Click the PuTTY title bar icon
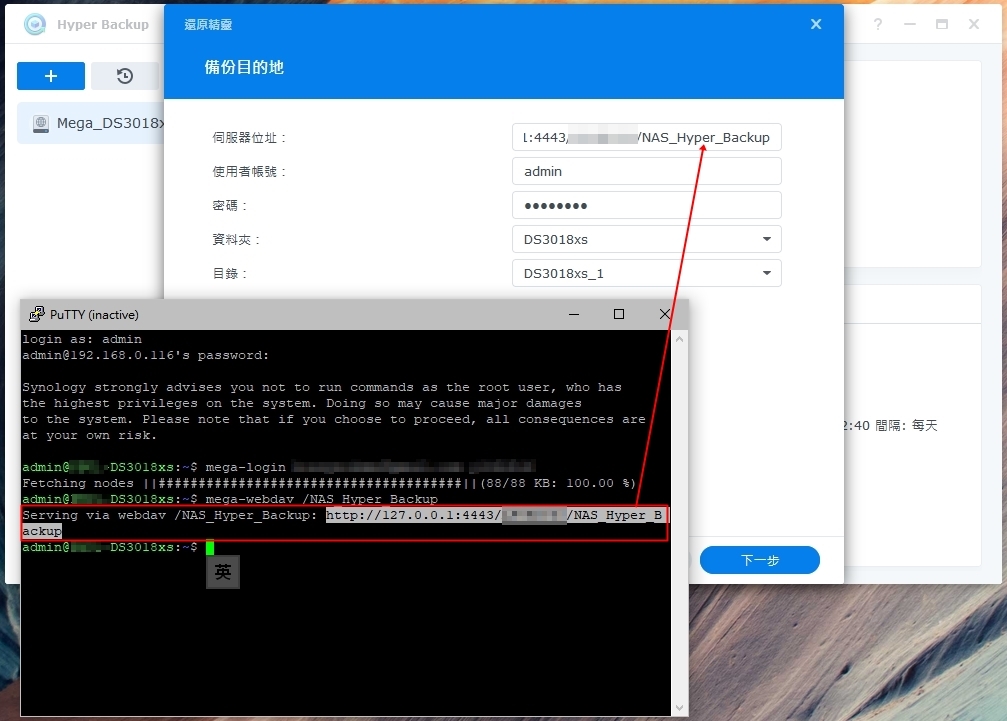1007x721 pixels. 37,314
